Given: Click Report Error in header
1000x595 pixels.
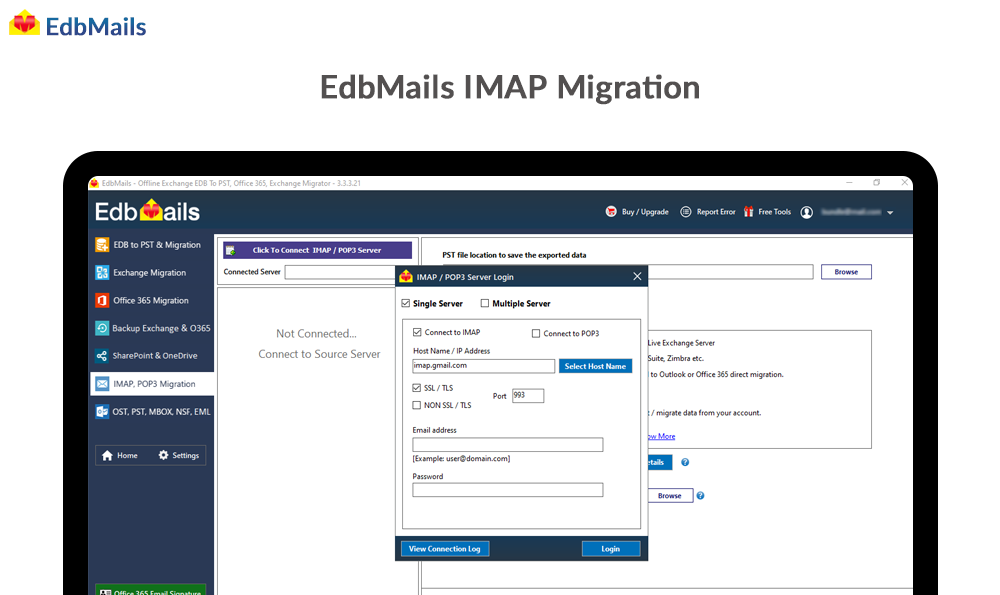Looking at the screenshot, I should (707, 212).
